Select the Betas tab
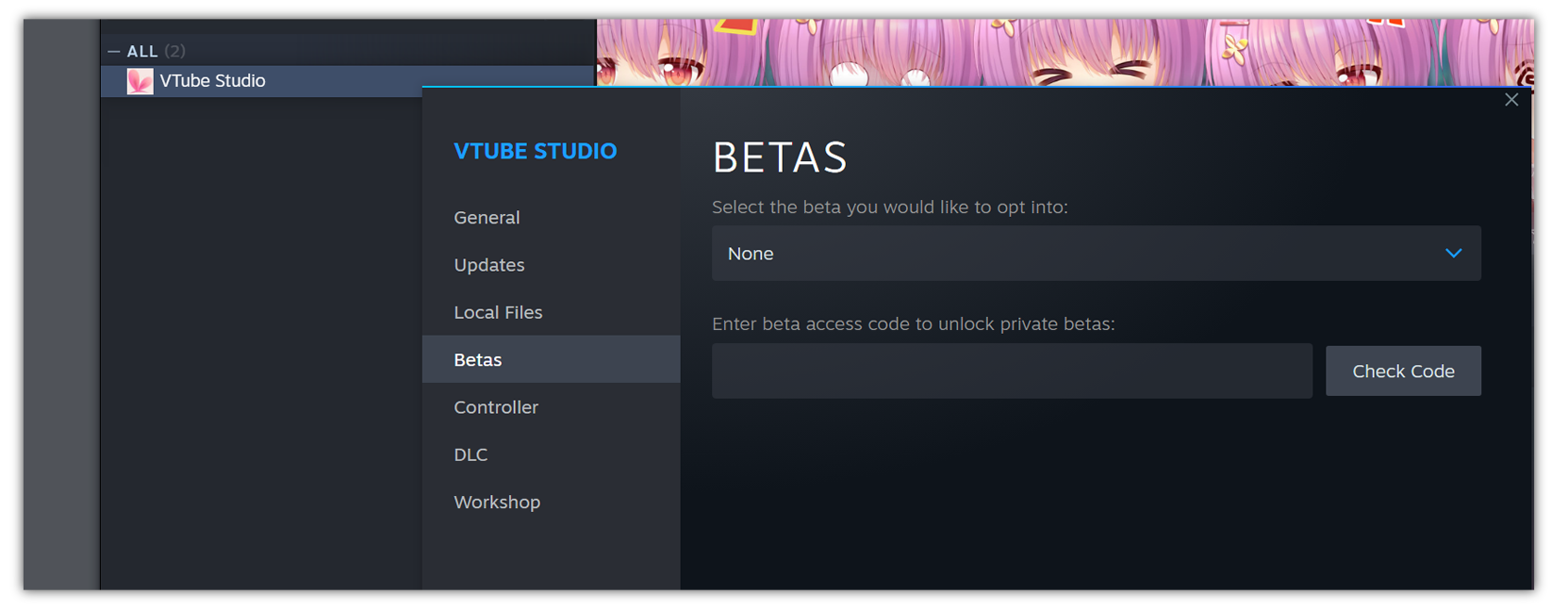1568x611 pixels. [551, 359]
